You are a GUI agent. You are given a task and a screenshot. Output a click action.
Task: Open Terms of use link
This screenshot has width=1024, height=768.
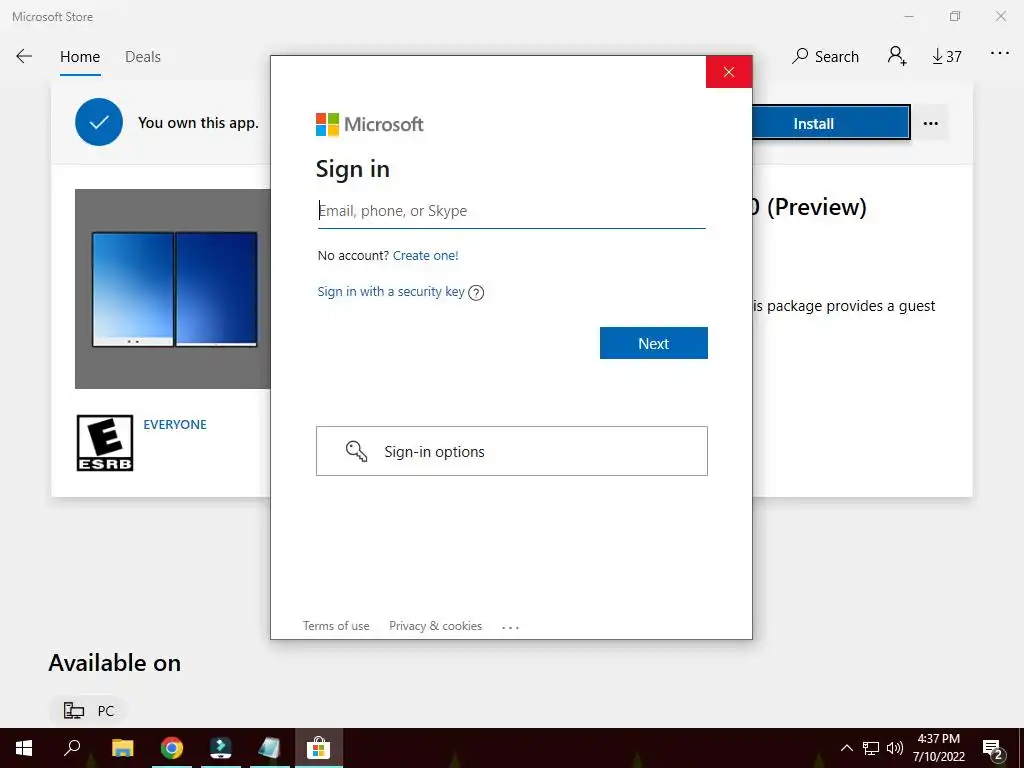[x=336, y=626]
